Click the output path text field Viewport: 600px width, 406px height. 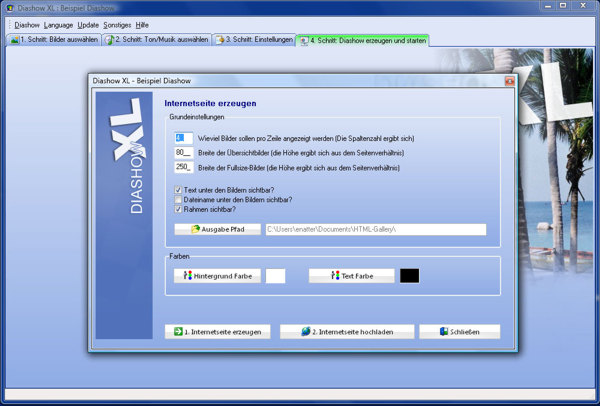376,229
